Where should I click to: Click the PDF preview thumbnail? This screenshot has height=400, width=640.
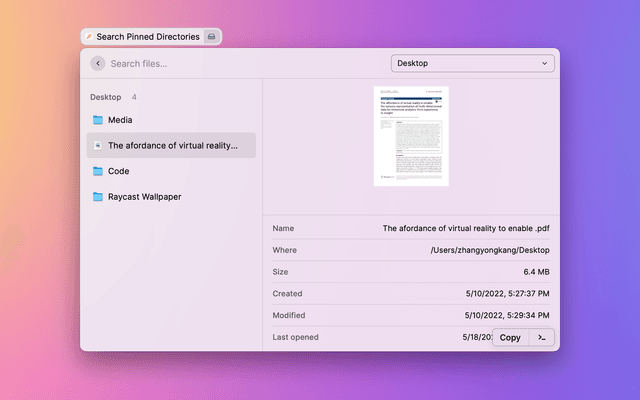(x=411, y=135)
